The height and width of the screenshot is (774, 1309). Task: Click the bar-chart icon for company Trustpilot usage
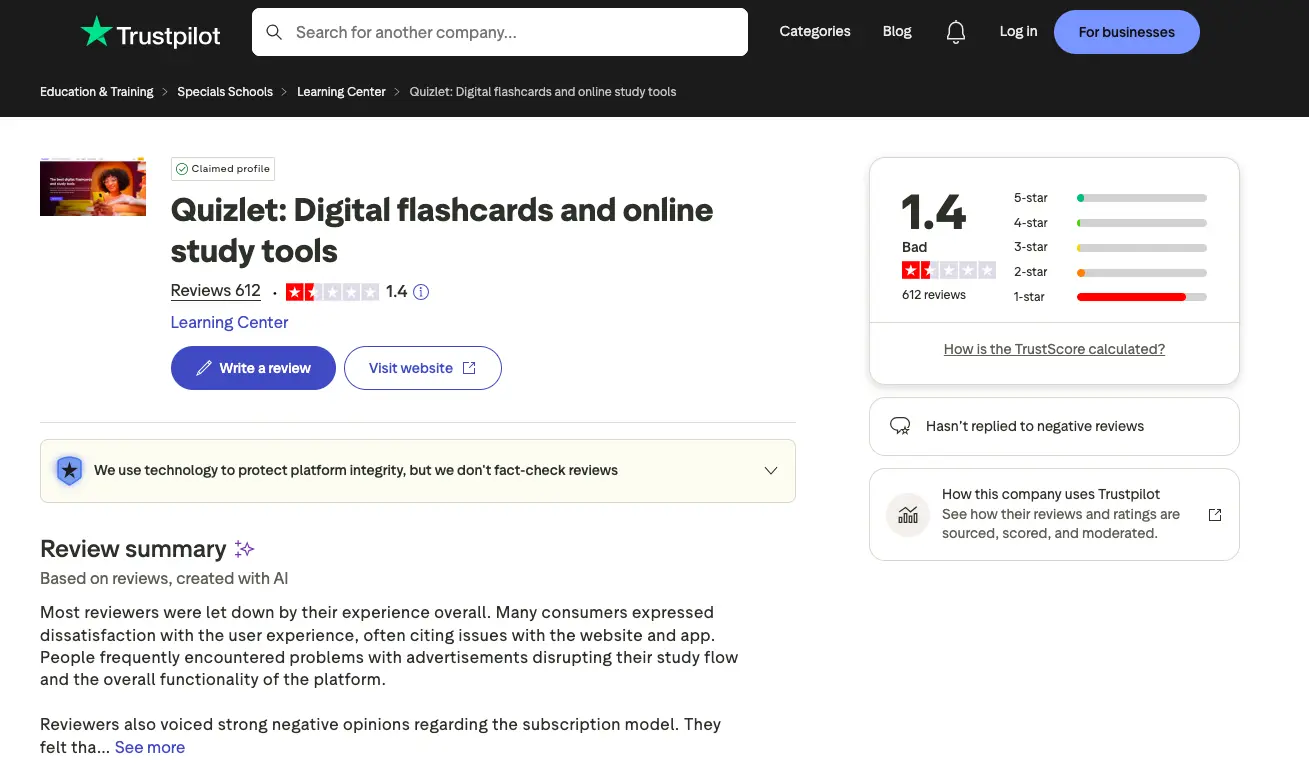pyautogui.click(x=907, y=514)
